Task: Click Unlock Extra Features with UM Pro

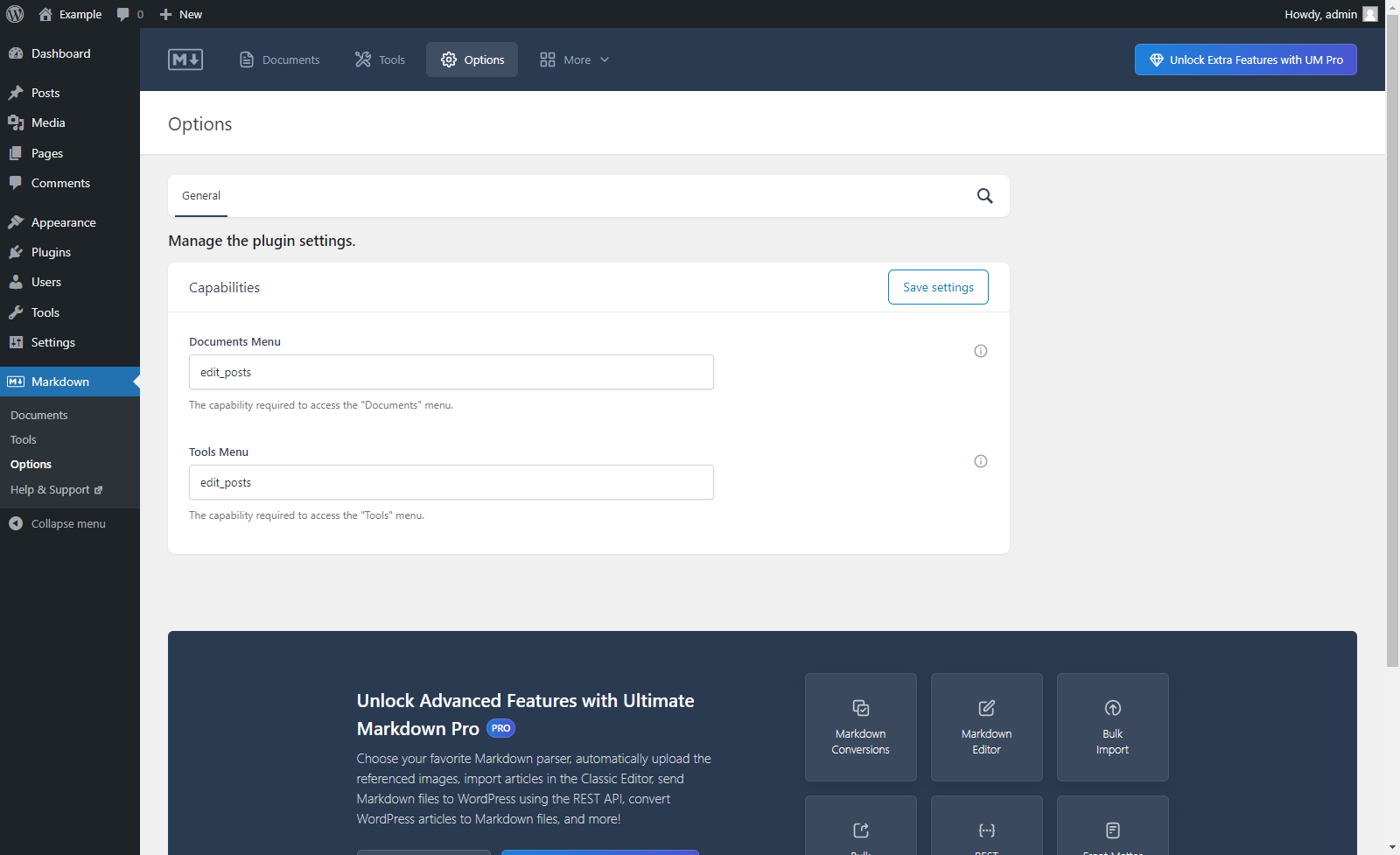Action: pos(1246,60)
